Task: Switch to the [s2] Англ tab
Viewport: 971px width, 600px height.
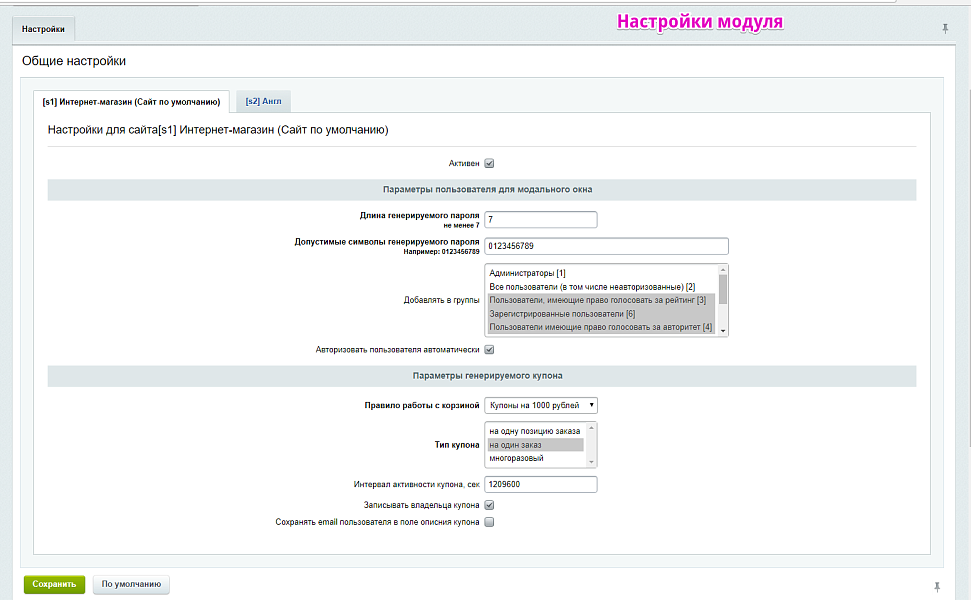Action: 263,101
